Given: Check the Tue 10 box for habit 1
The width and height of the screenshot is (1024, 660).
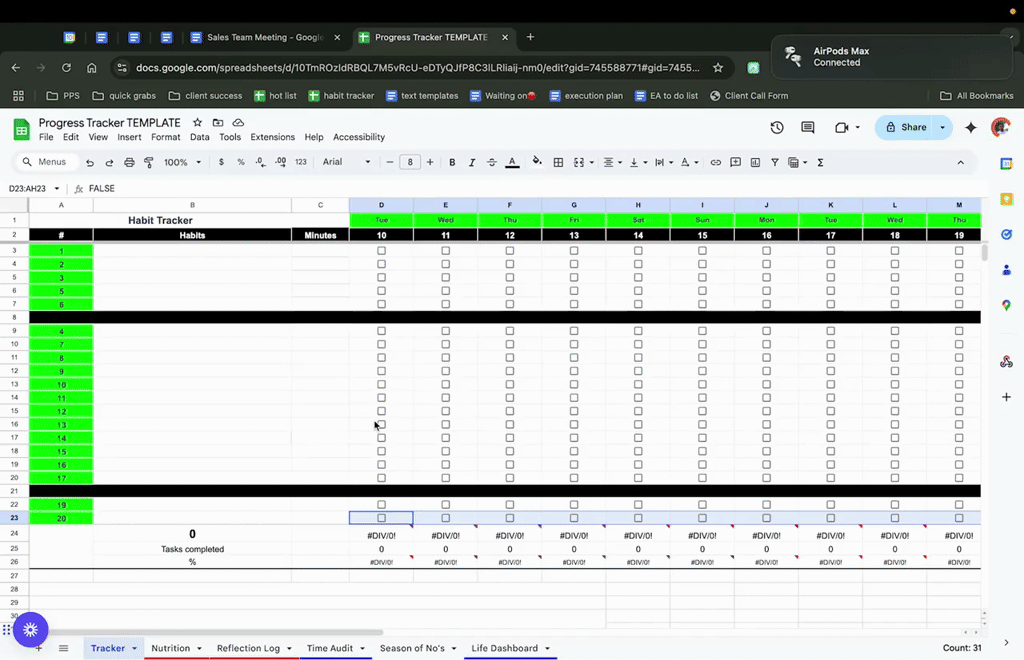Looking at the screenshot, I should 381,251.
